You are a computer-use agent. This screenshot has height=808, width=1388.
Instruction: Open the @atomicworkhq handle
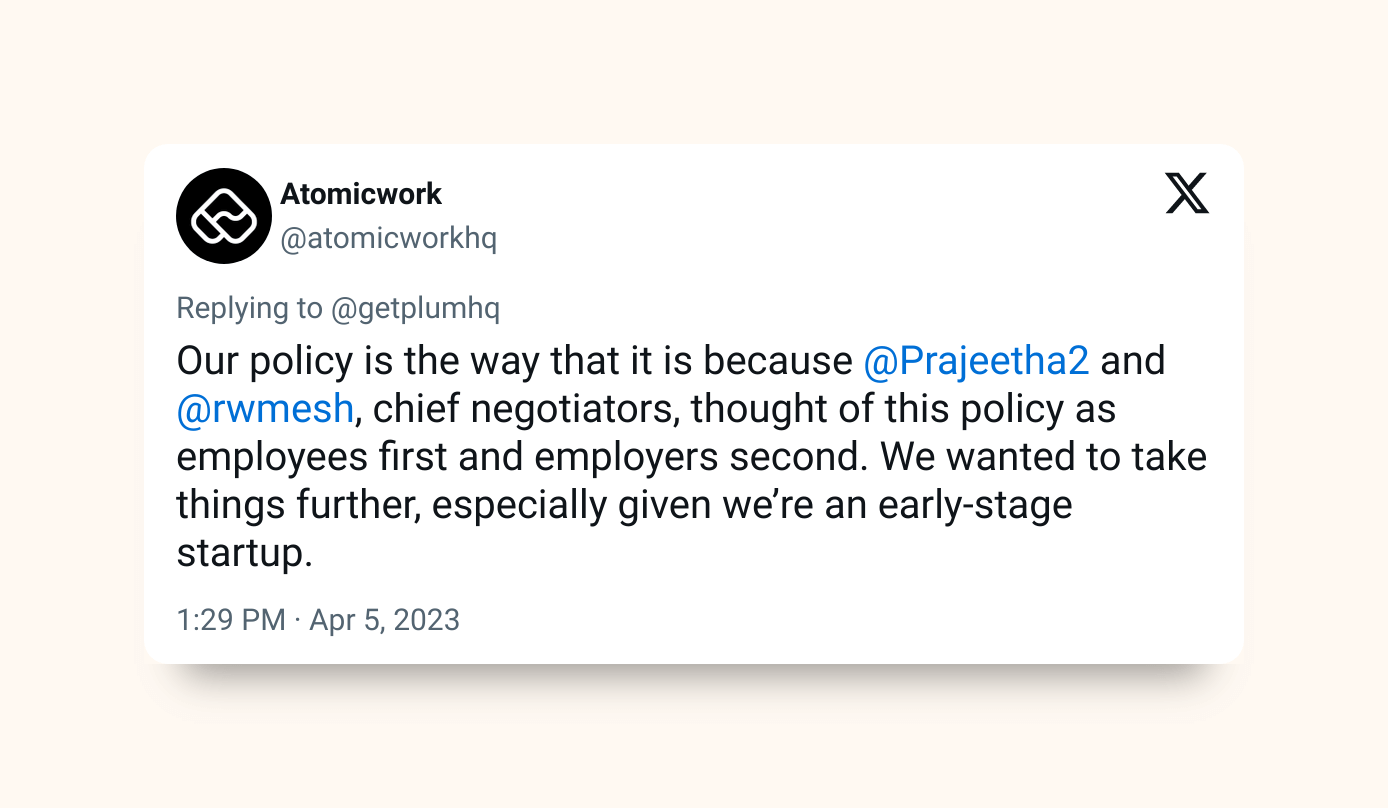(388, 239)
